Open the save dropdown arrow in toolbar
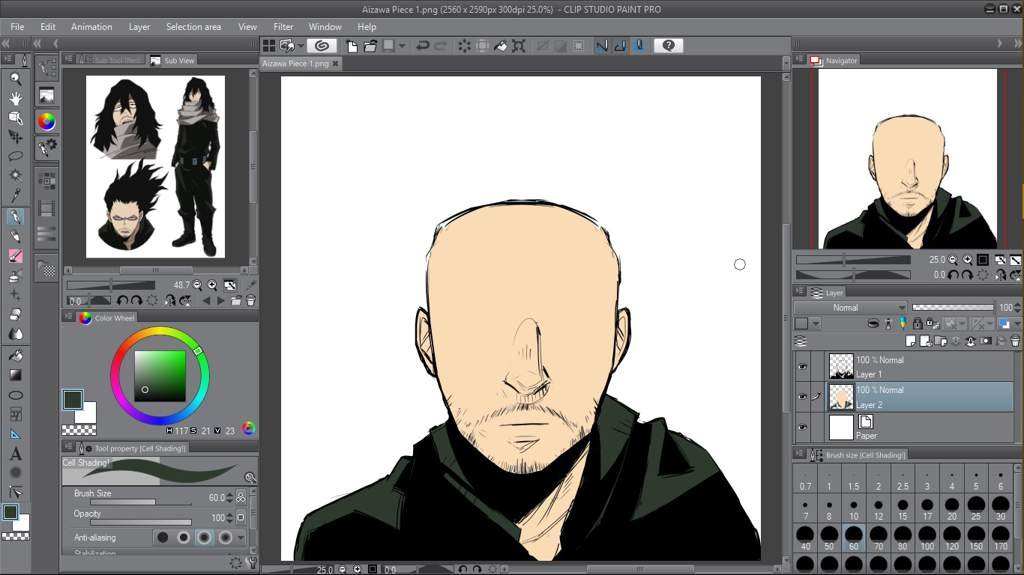 (402, 46)
